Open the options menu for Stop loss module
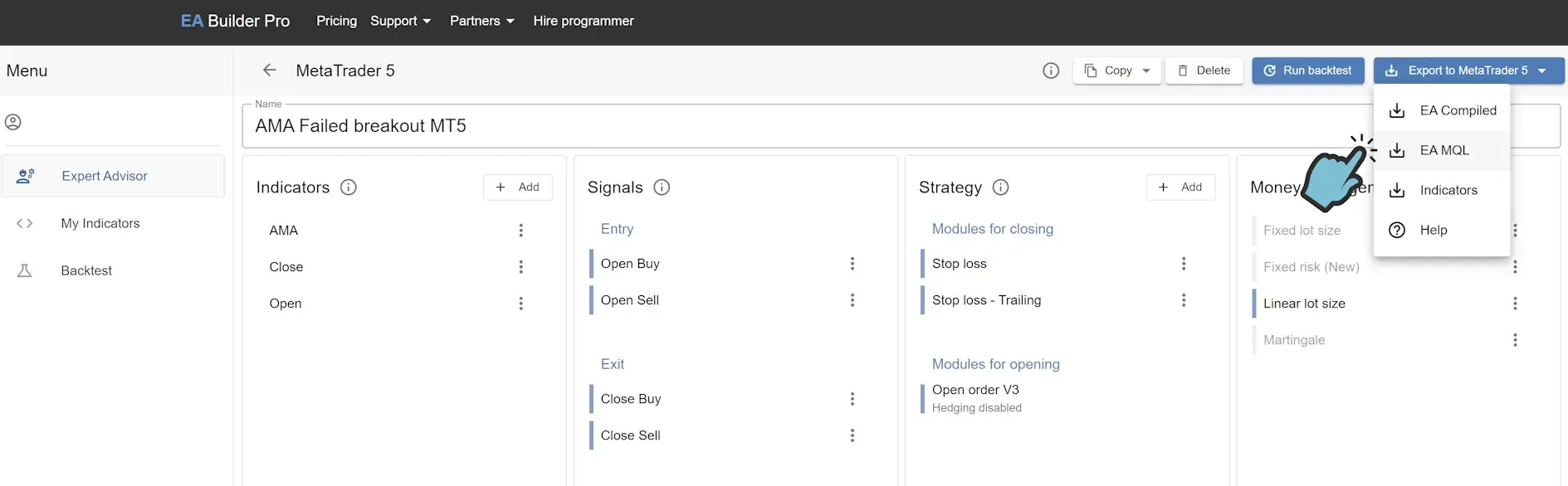Viewport: 1568px width, 486px height. (x=1184, y=264)
